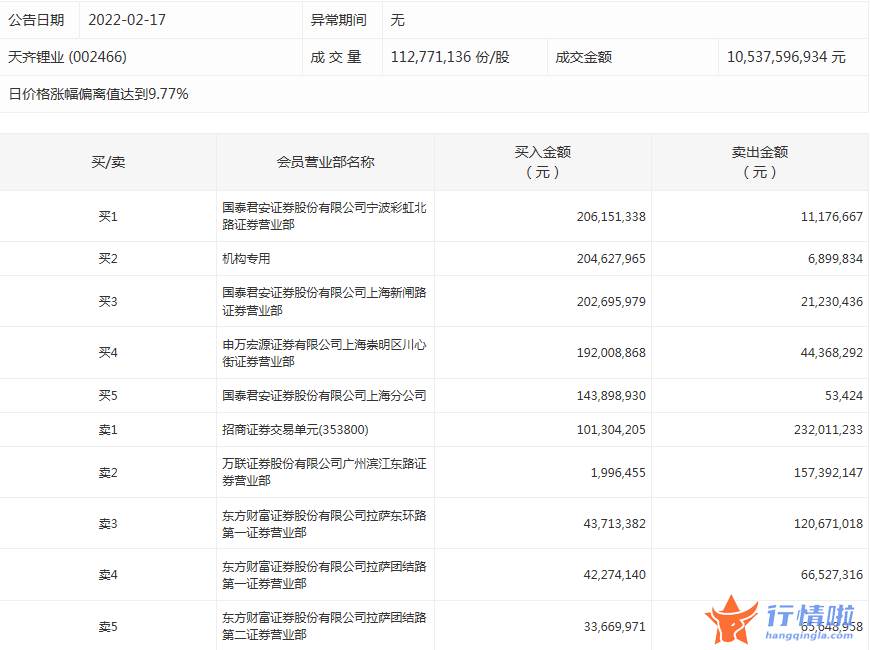
Task: Select the 买3 row label
Action: click(x=108, y=301)
